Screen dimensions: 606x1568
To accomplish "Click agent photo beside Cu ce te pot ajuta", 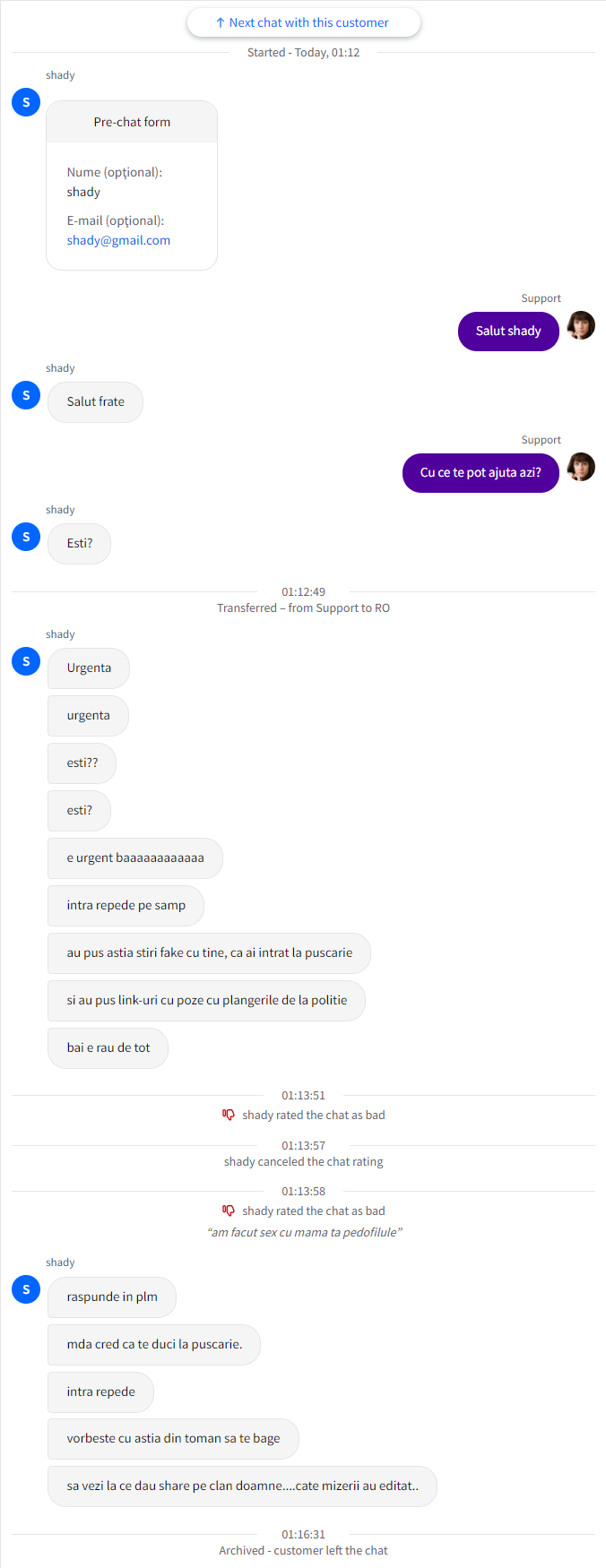I will 581,467.
